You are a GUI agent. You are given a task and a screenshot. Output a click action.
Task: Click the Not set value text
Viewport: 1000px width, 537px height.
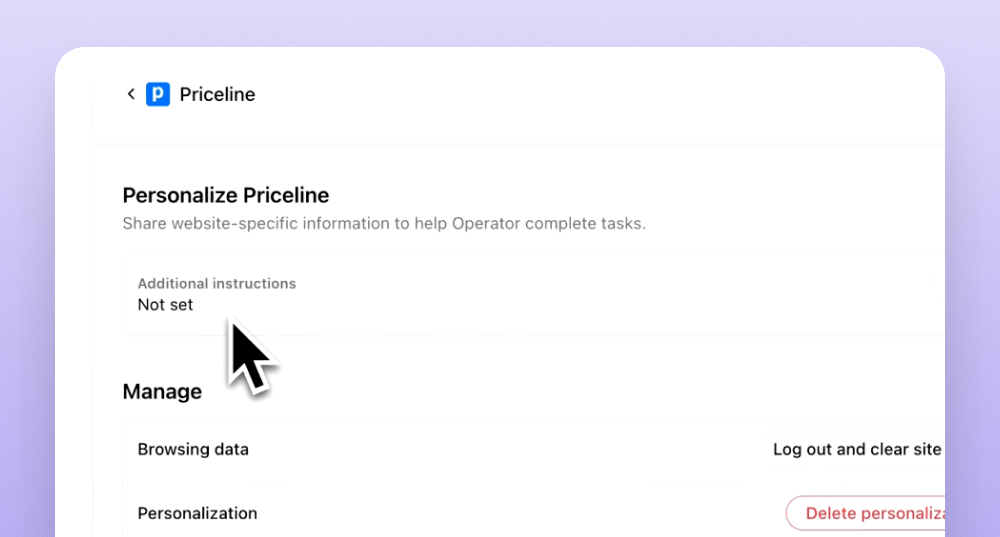pos(165,305)
